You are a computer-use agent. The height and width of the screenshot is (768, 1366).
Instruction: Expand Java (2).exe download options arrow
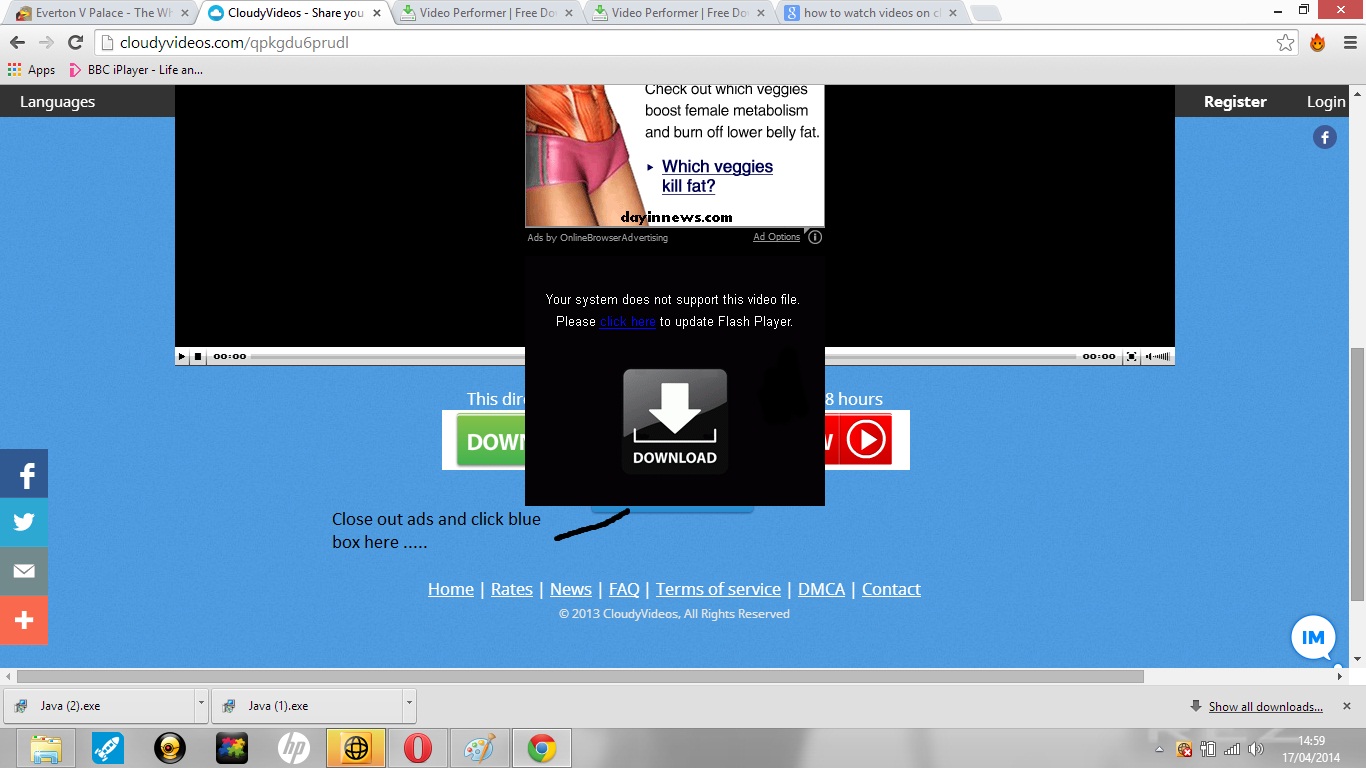click(x=201, y=704)
